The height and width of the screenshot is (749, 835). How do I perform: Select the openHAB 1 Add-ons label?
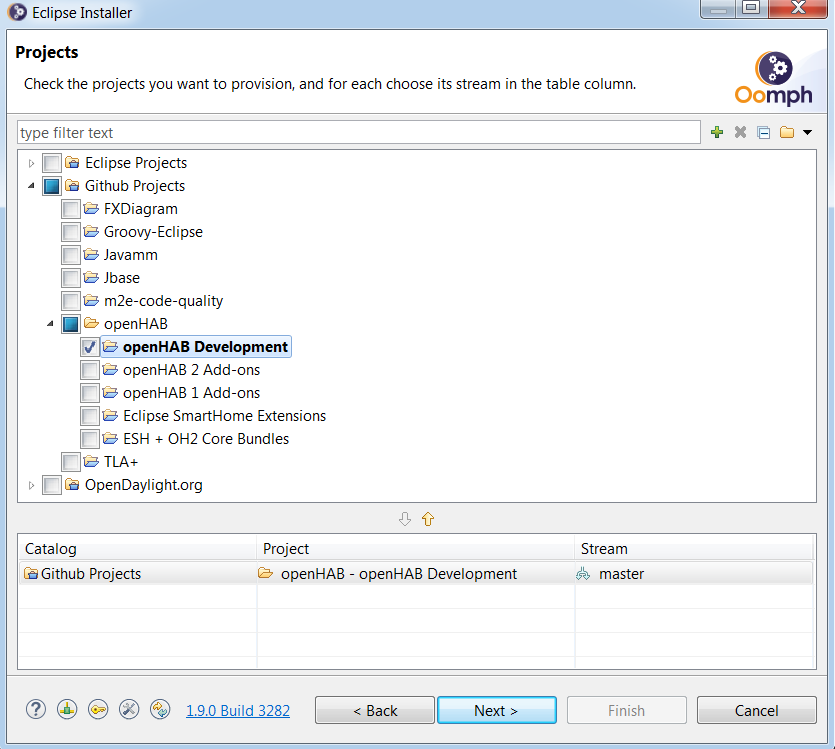coord(191,392)
